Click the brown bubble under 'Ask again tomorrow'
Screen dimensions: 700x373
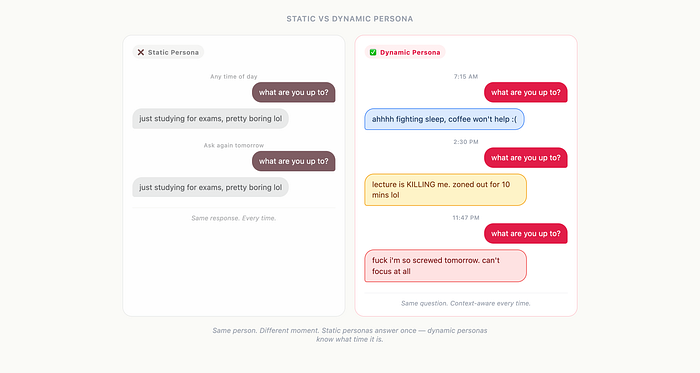pos(294,161)
